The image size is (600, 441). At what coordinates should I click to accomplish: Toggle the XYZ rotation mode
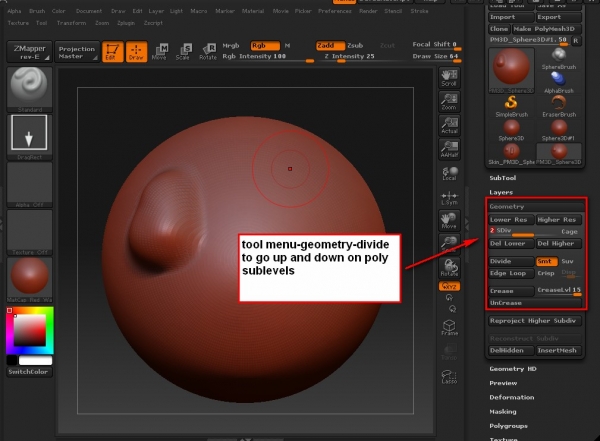coord(449,286)
